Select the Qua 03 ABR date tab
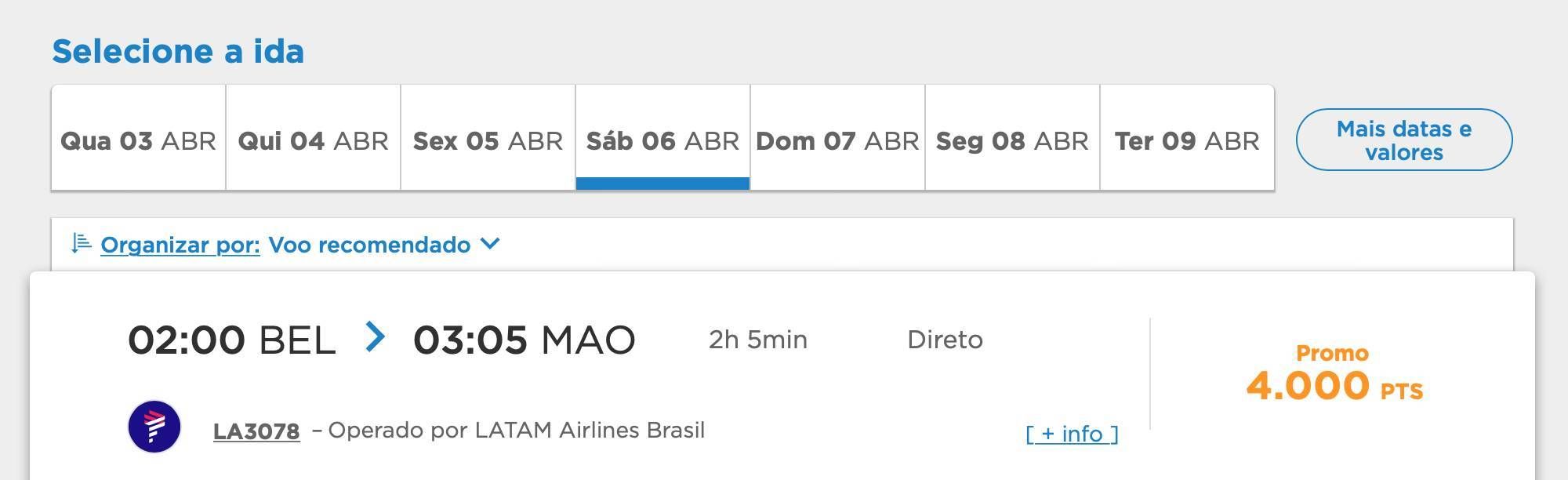Screen dimensions: 1568x480 [139, 138]
